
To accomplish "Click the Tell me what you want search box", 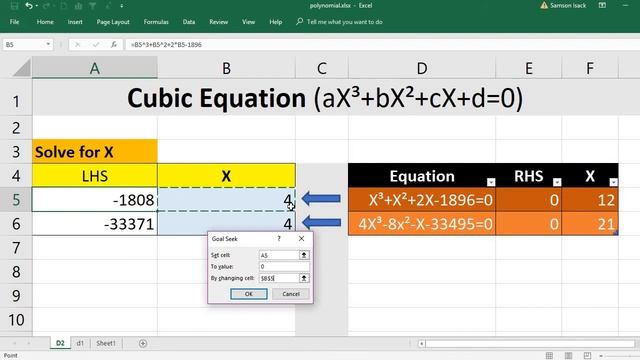I will coord(340,22).
